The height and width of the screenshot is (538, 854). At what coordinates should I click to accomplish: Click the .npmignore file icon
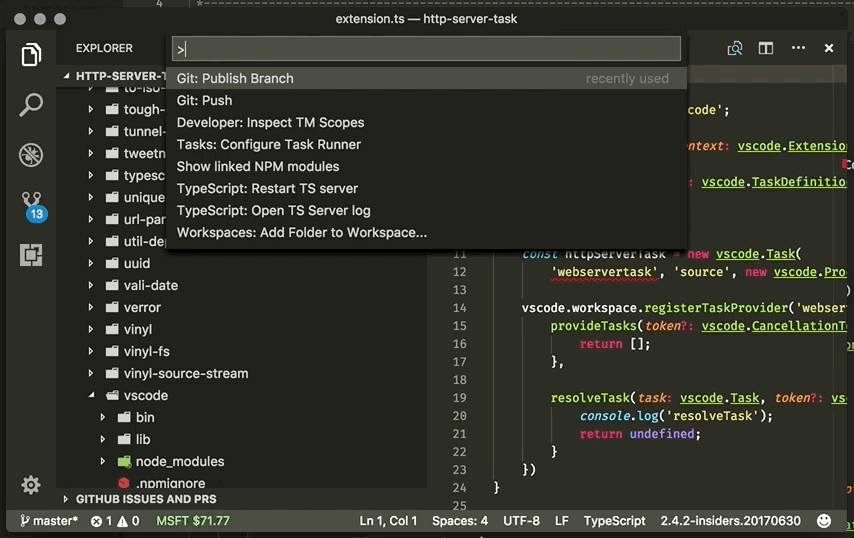click(x=124, y=483)
